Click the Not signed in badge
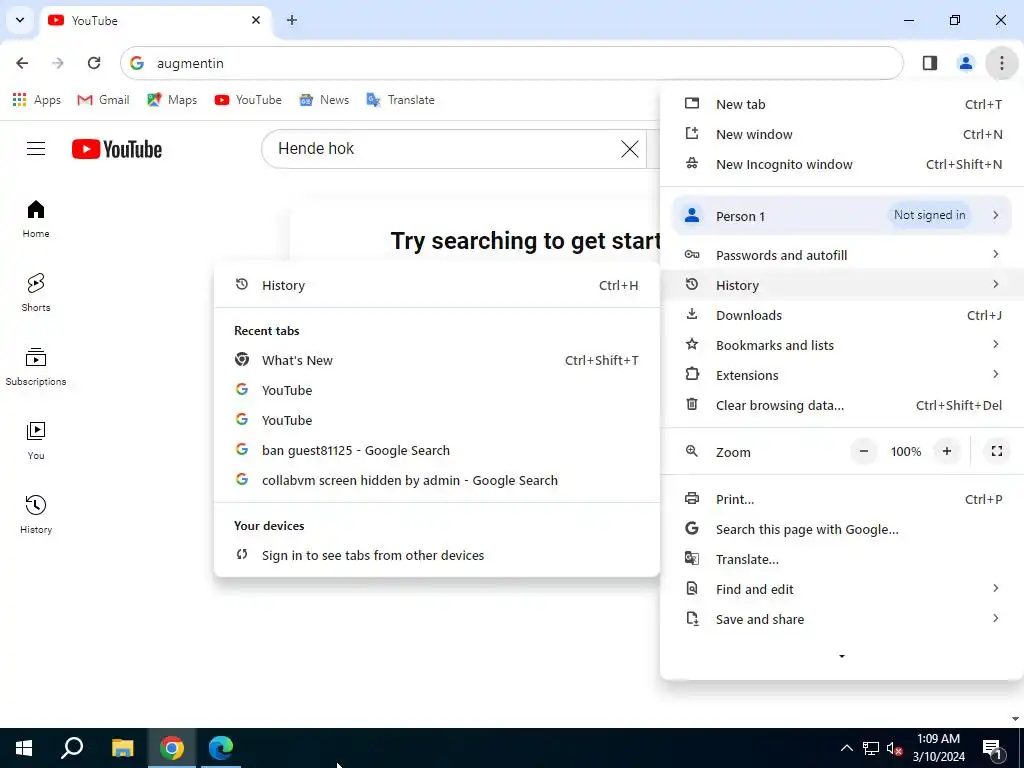Image resolution: width=1024 pixels, height=768 pixels. pyautogui.click(x=929, y=215)
